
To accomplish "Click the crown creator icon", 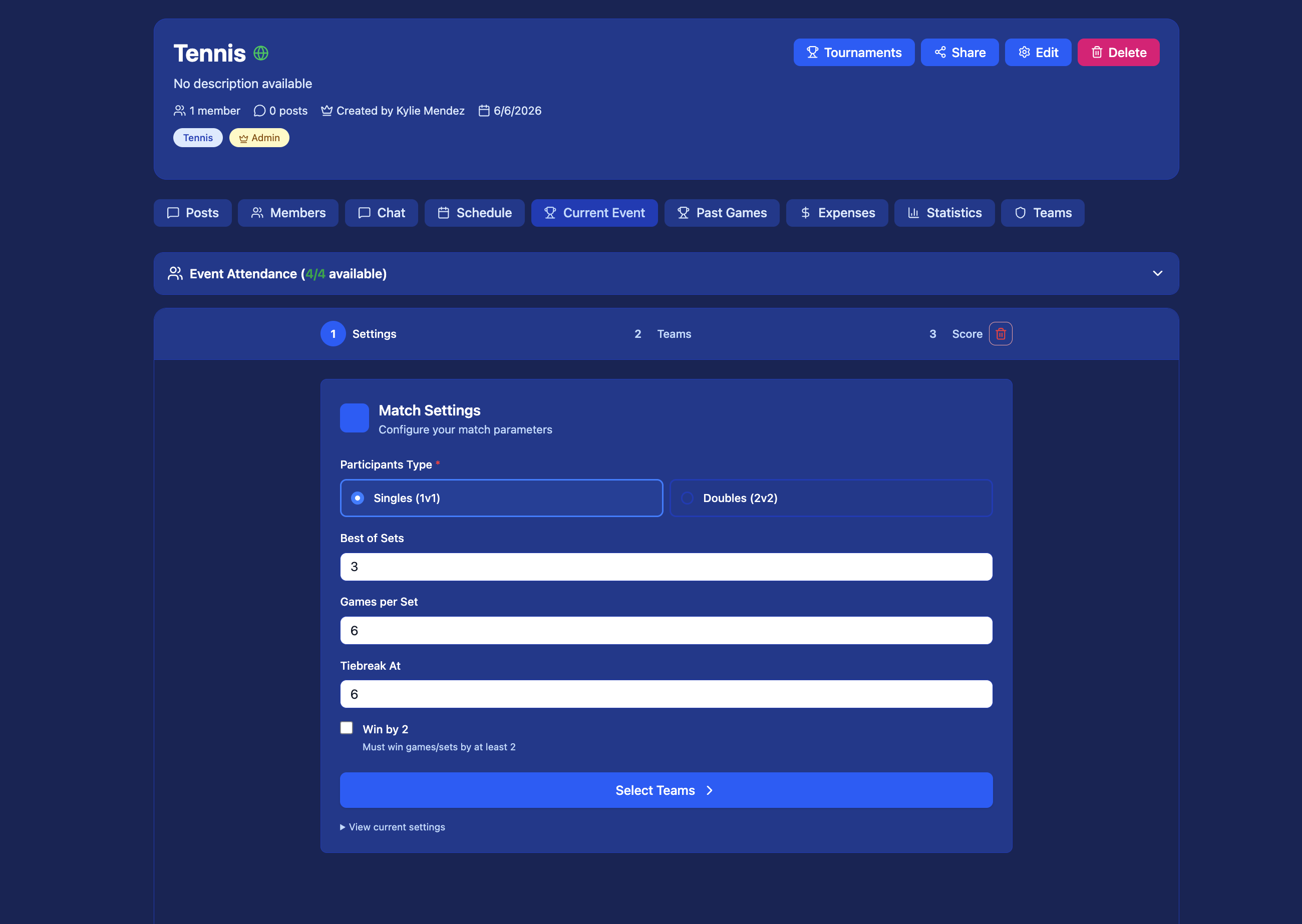I will click(x=327, y=111).
